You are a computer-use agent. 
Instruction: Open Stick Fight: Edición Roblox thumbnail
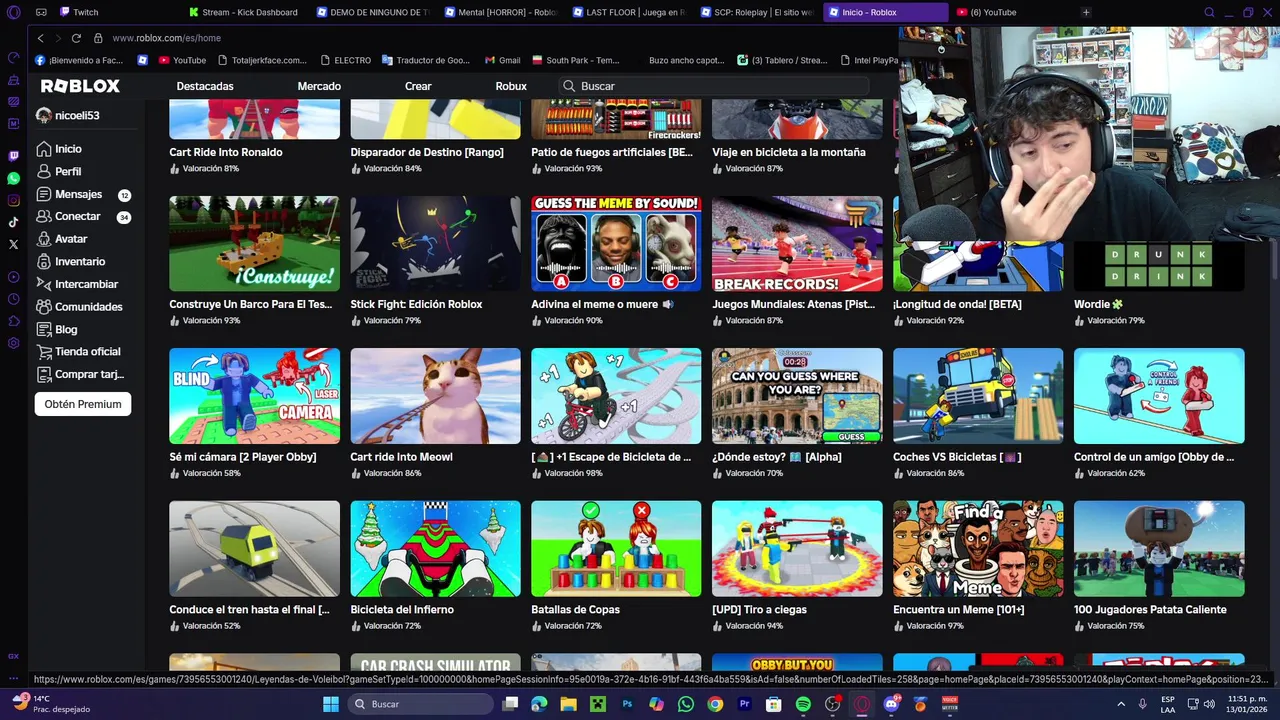point(435,244)
